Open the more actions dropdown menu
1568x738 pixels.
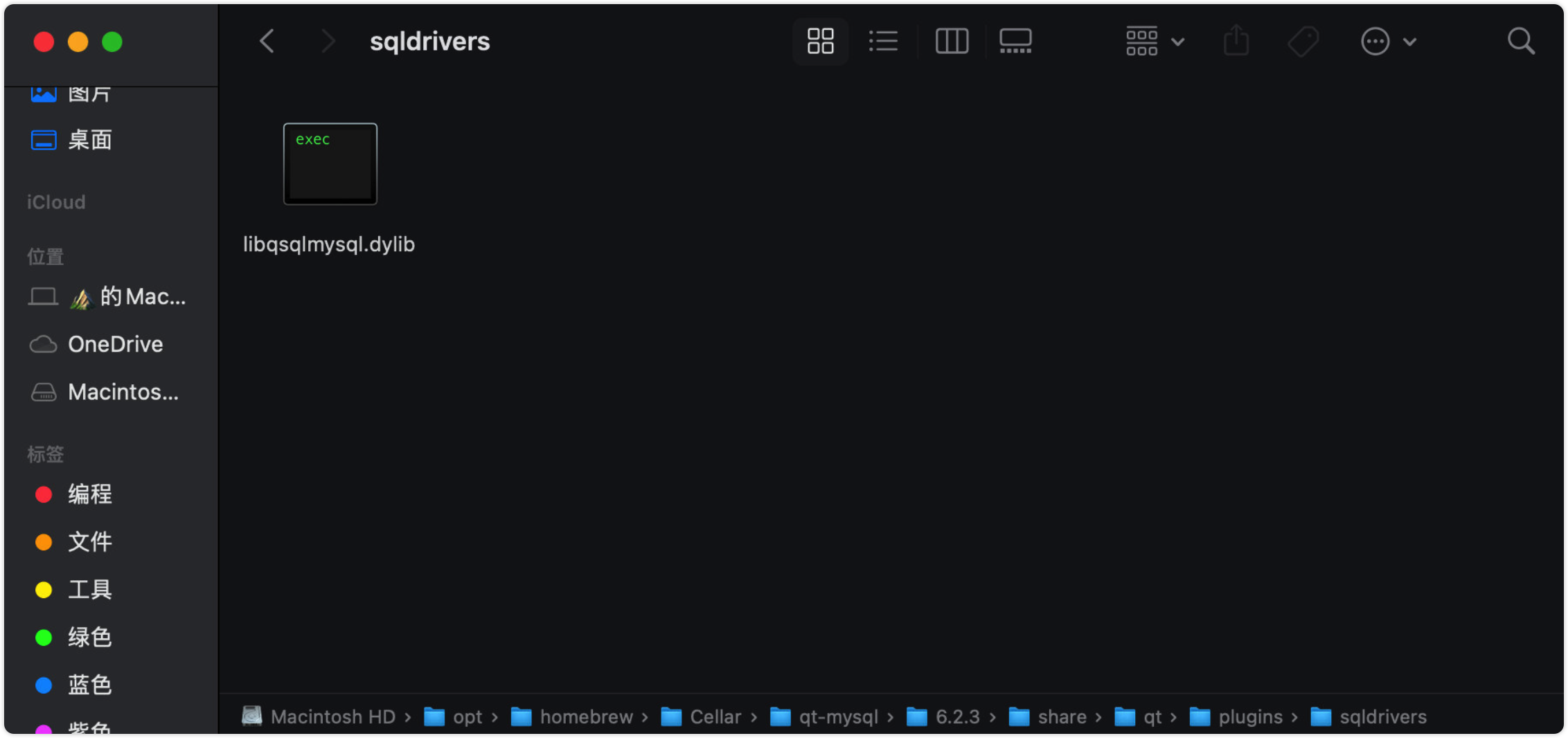tap(1388, 42)
